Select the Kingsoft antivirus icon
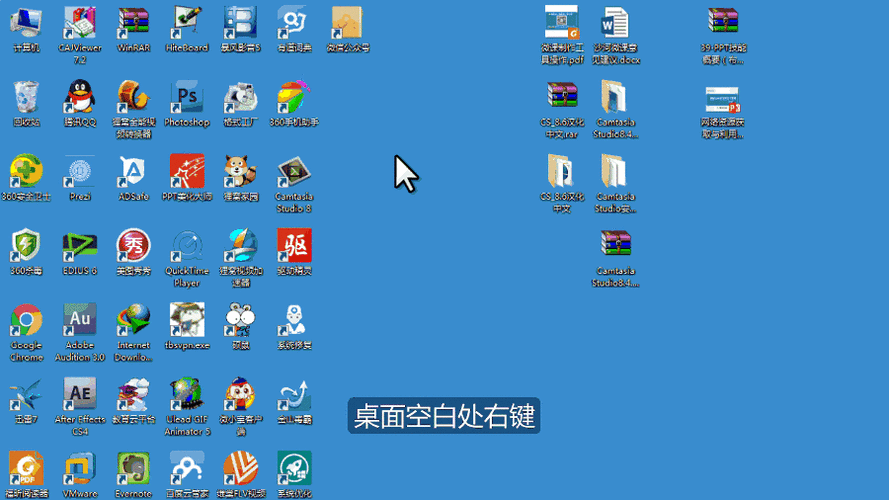This screenshot has height=500, width=889. [294, 394]
